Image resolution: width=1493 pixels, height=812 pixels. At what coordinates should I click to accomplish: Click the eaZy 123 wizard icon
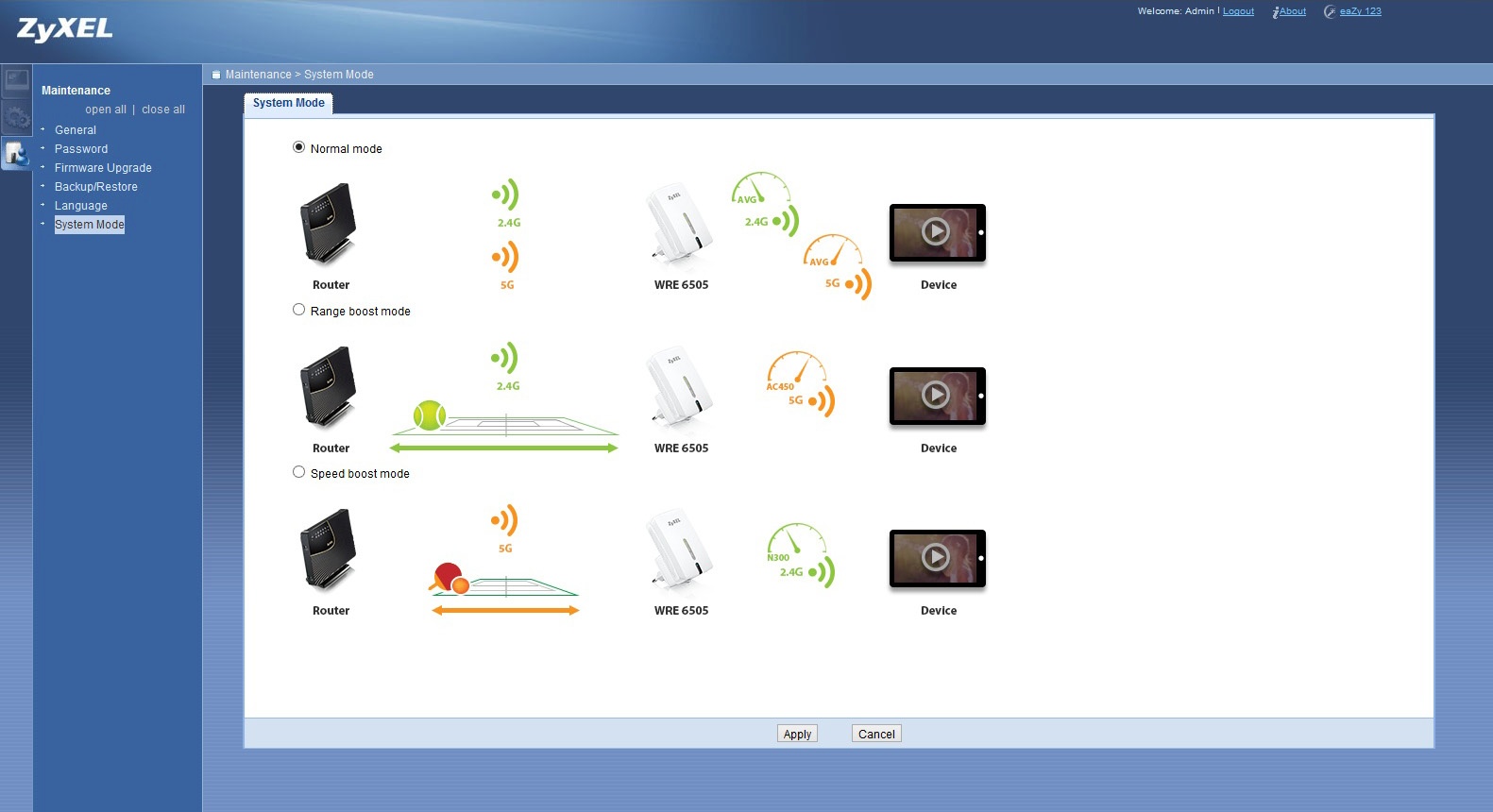pyautogui.click(x=1330, y=12)
